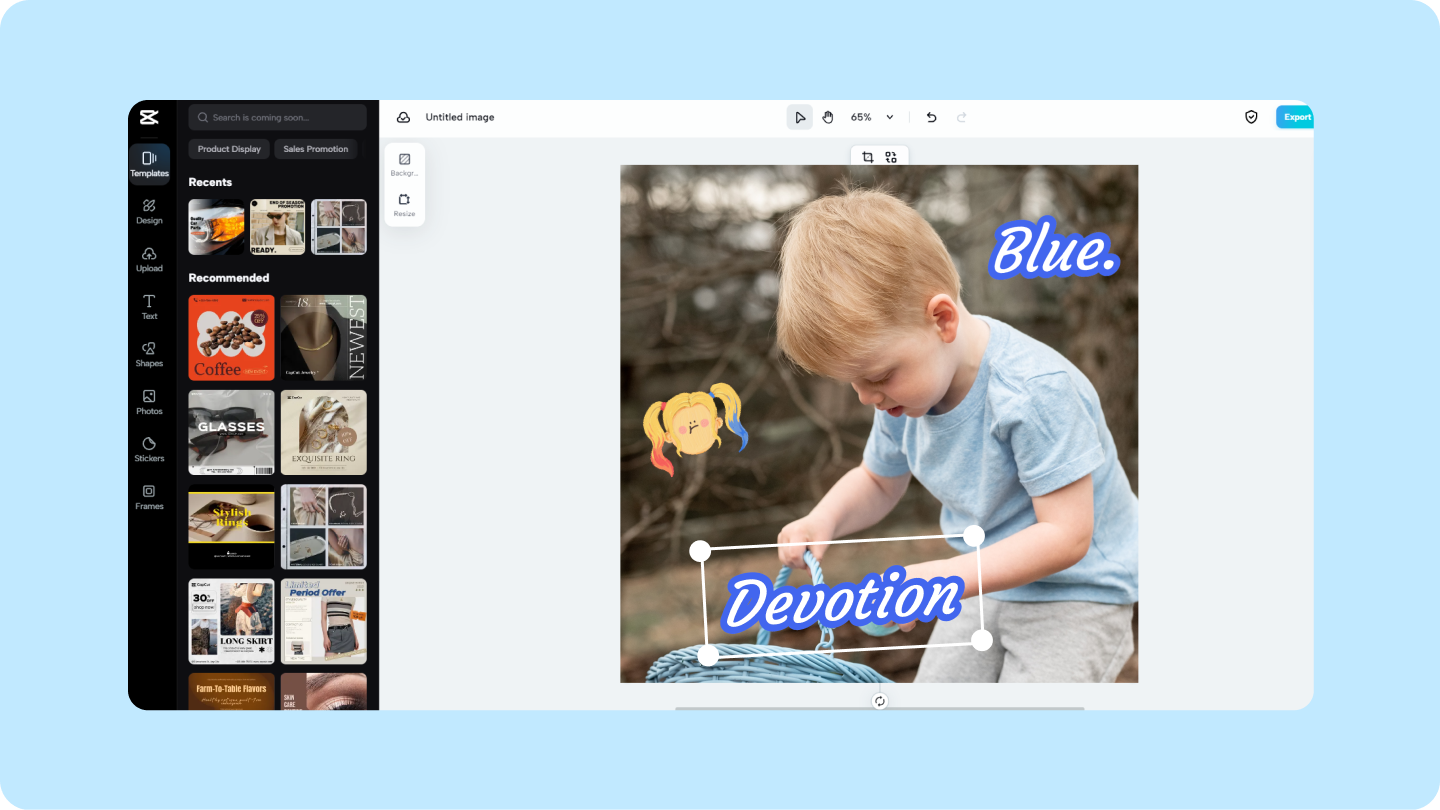Choose the Stylish Rings template
1440x810 pixels.
231,527
